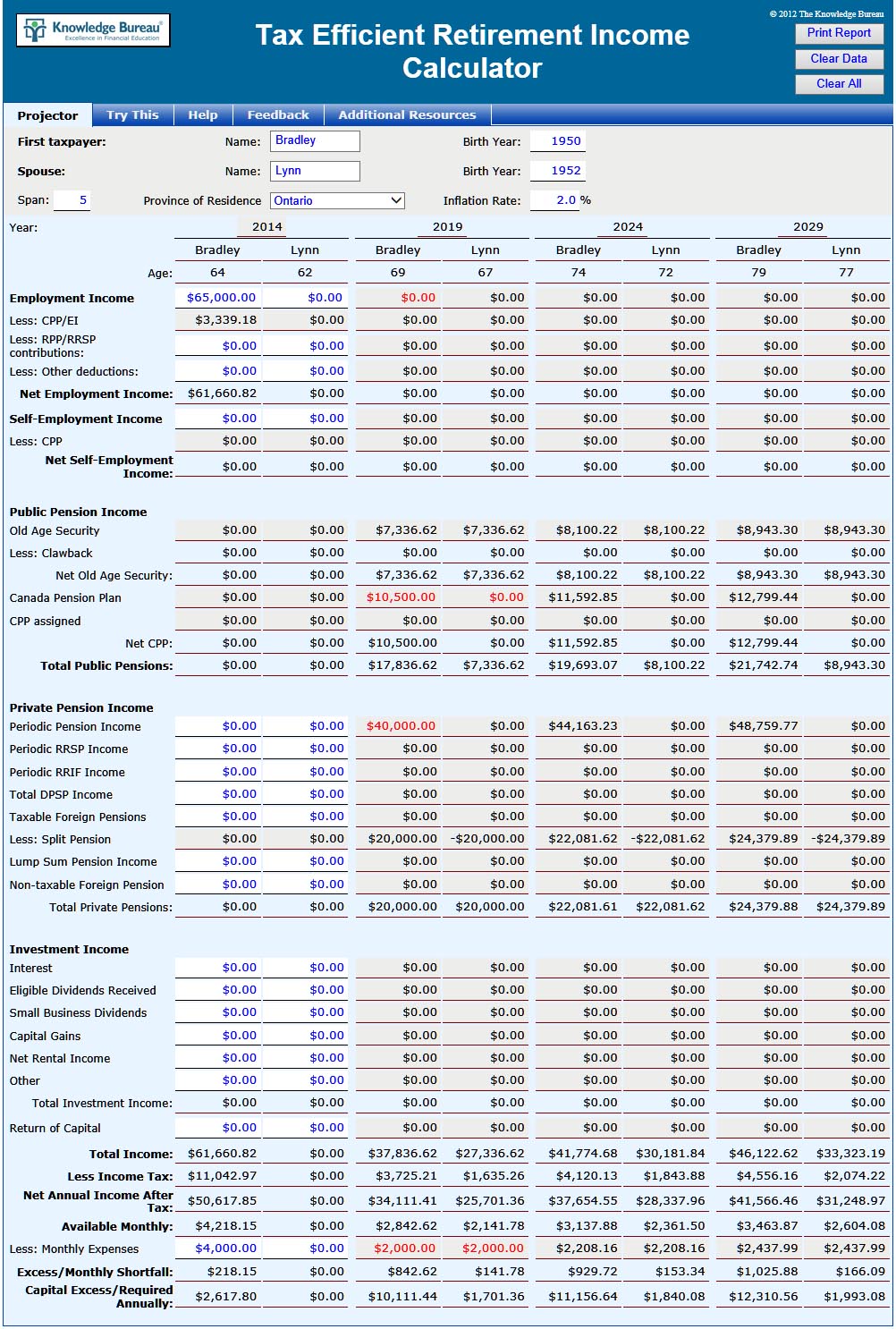Switch to the Projector tab
The height and width of the screenshot is (1329, 896).
point(47,115)
